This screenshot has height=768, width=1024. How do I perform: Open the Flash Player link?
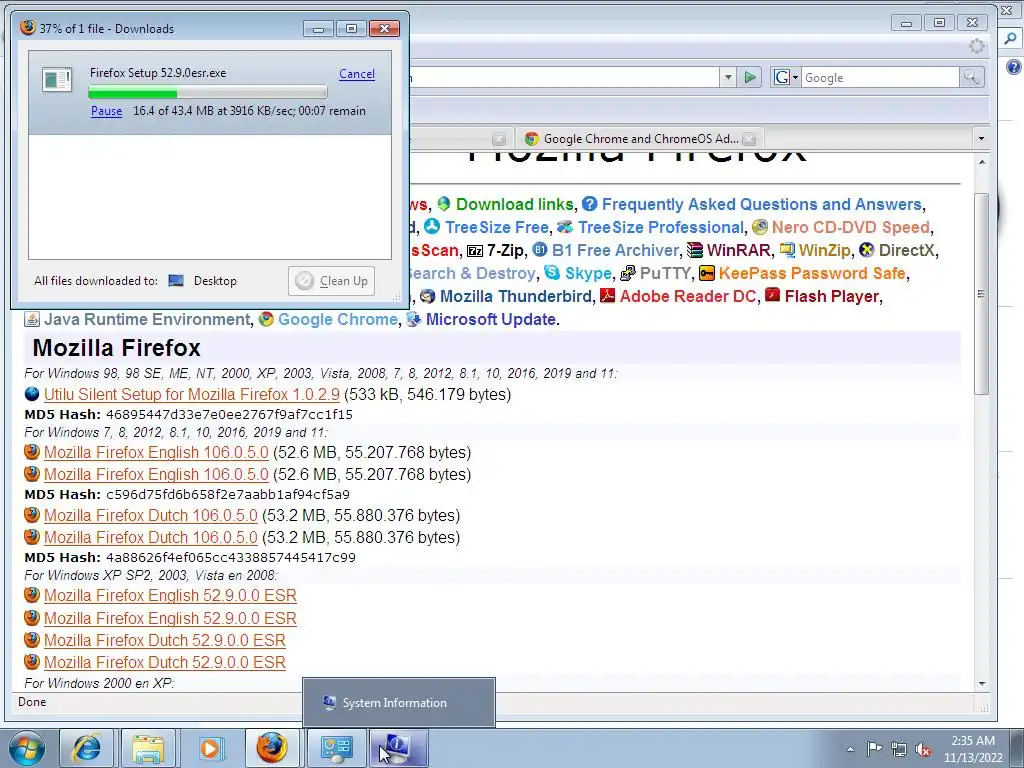[x=832, y=296]
